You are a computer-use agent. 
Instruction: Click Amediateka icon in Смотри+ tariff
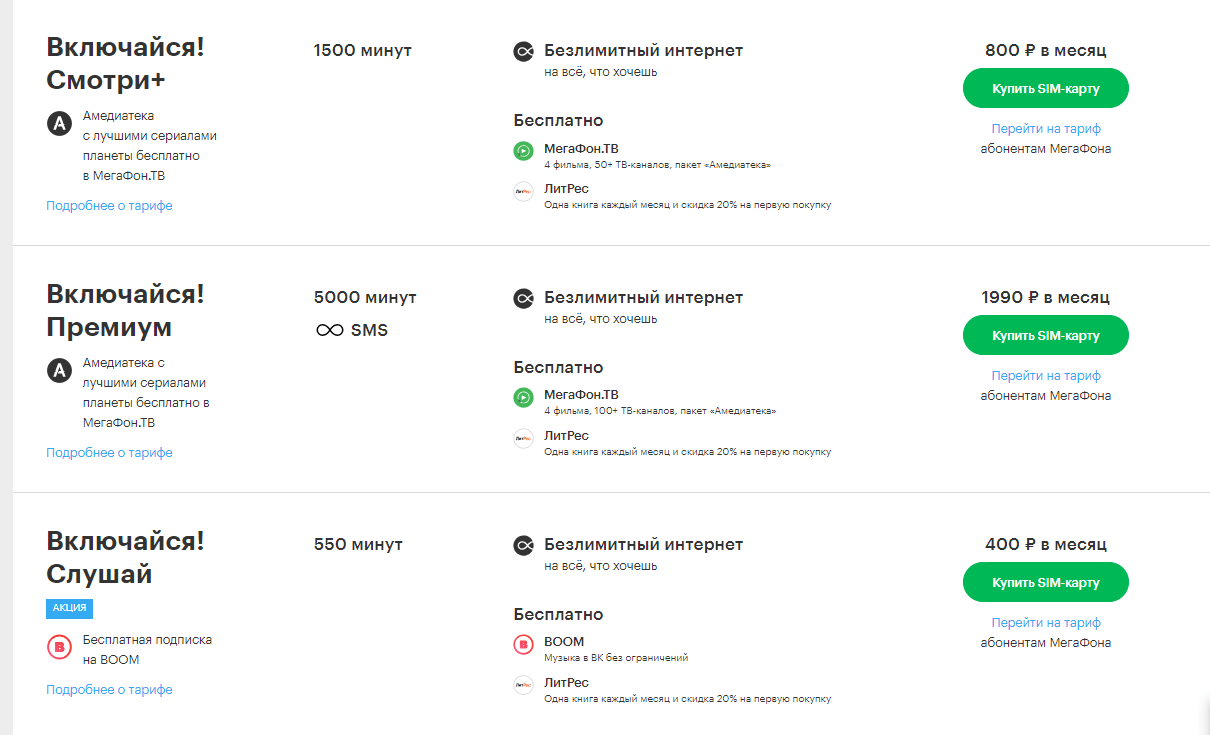(x=59, y=124)
